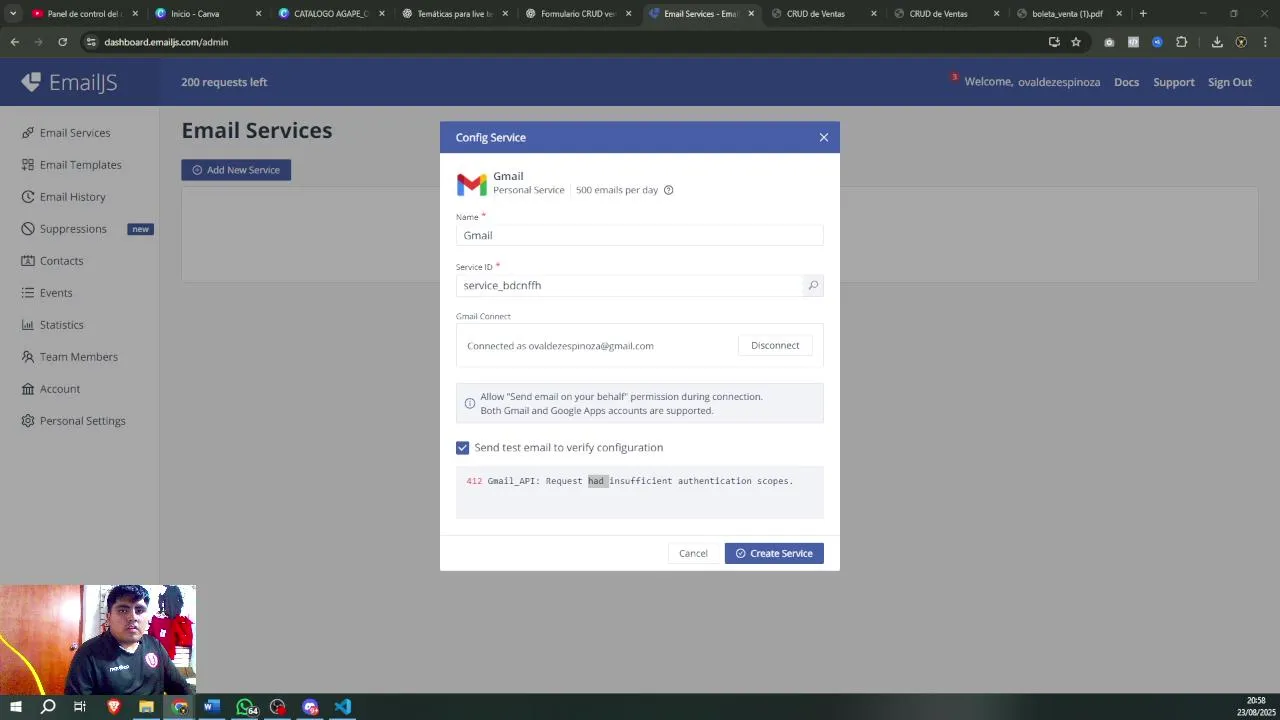Viewport: 1280px width, 720px height.
Task: Switch to the Temáticas para live tab
Action: (454, 14)
